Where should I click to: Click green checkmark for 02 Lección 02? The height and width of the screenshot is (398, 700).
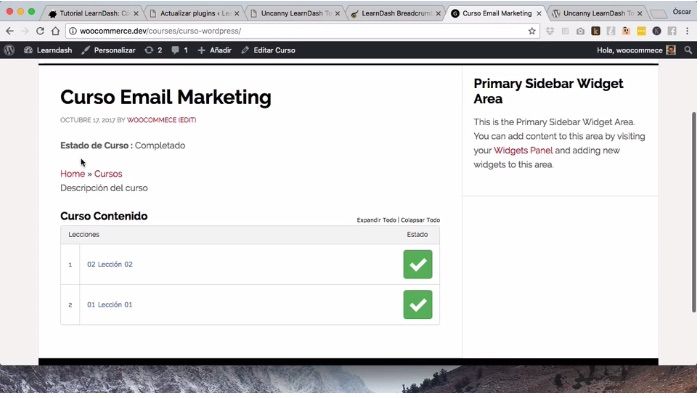[x=418, y=264]
